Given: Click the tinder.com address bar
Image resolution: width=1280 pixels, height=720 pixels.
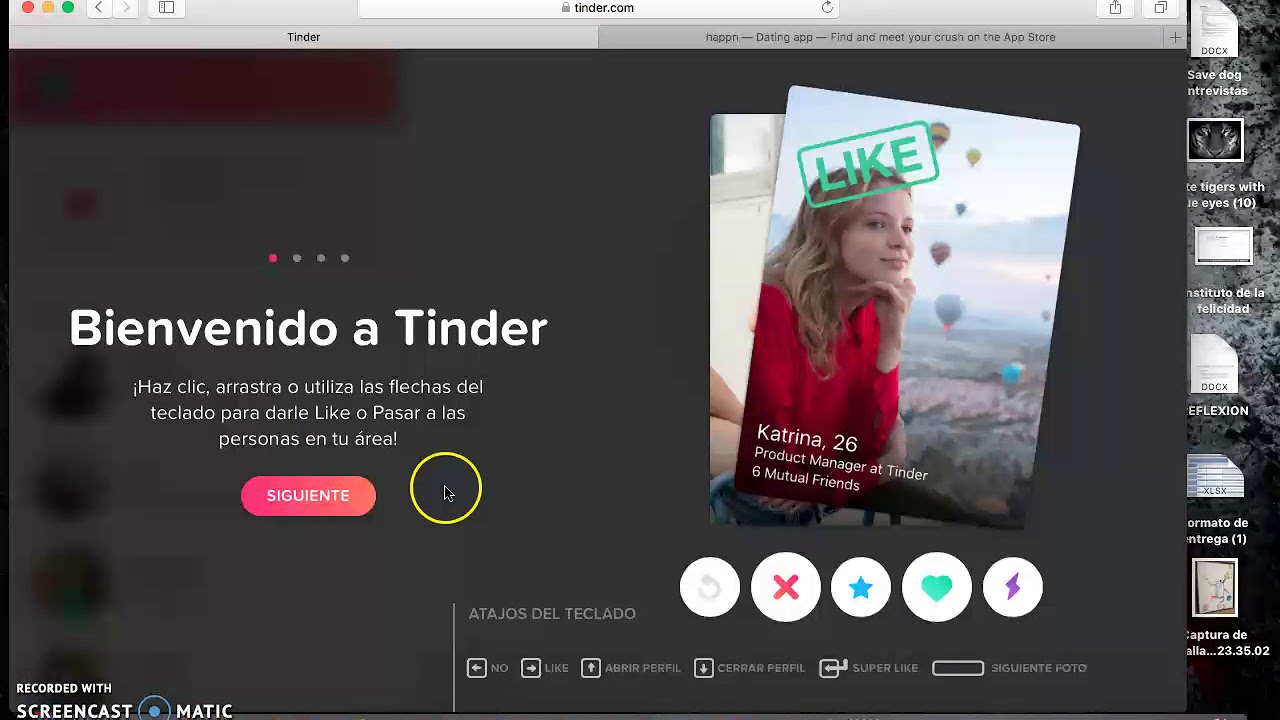Looking at the screenshot, I should pyautogui.click(x=598, y=8).
